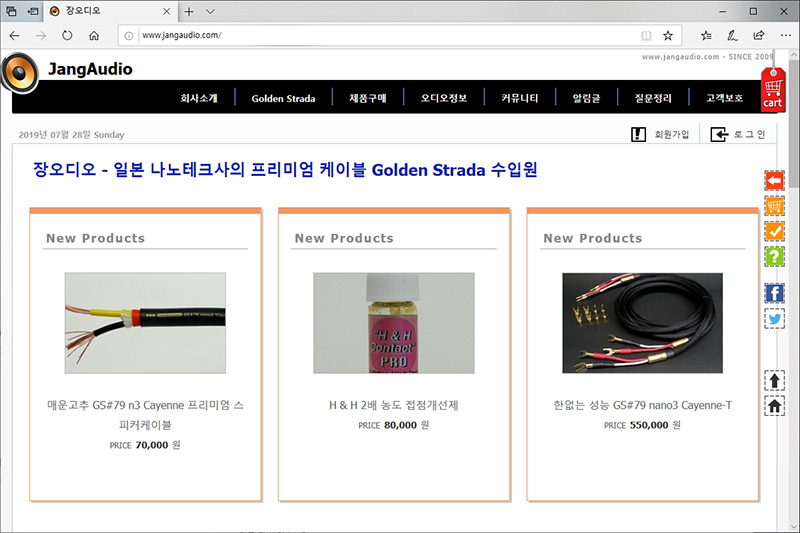Screen dimensions: 800x533
Task: Click the 70,000 원 price text
Action: (158, 445)
